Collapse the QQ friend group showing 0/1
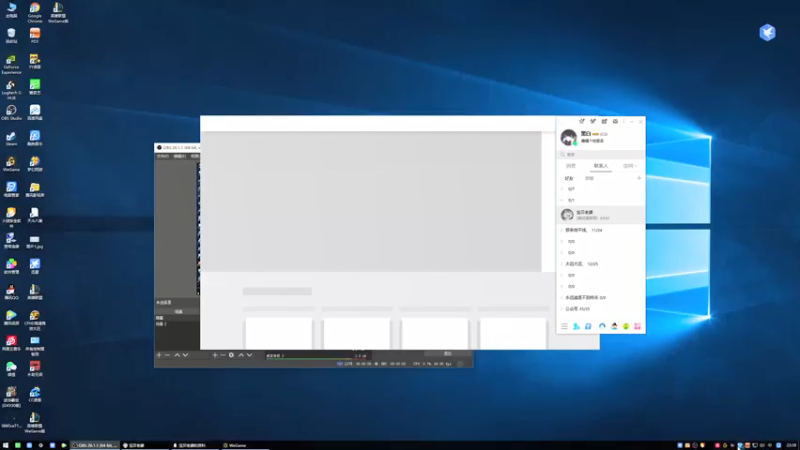The image size is (800, 450). [x=600, y=200]
